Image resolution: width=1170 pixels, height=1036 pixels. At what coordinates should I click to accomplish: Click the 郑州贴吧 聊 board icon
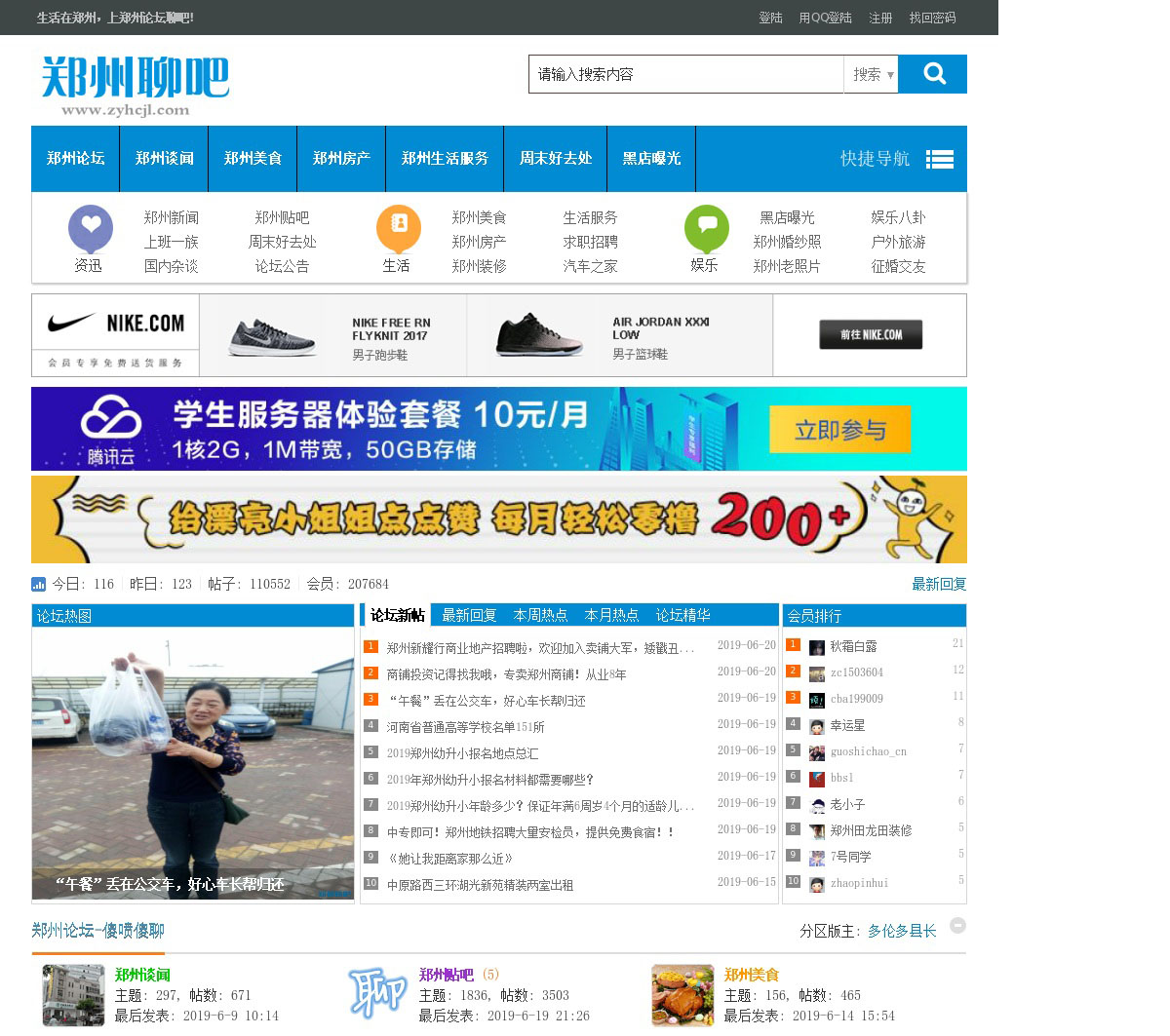point(377,993)
